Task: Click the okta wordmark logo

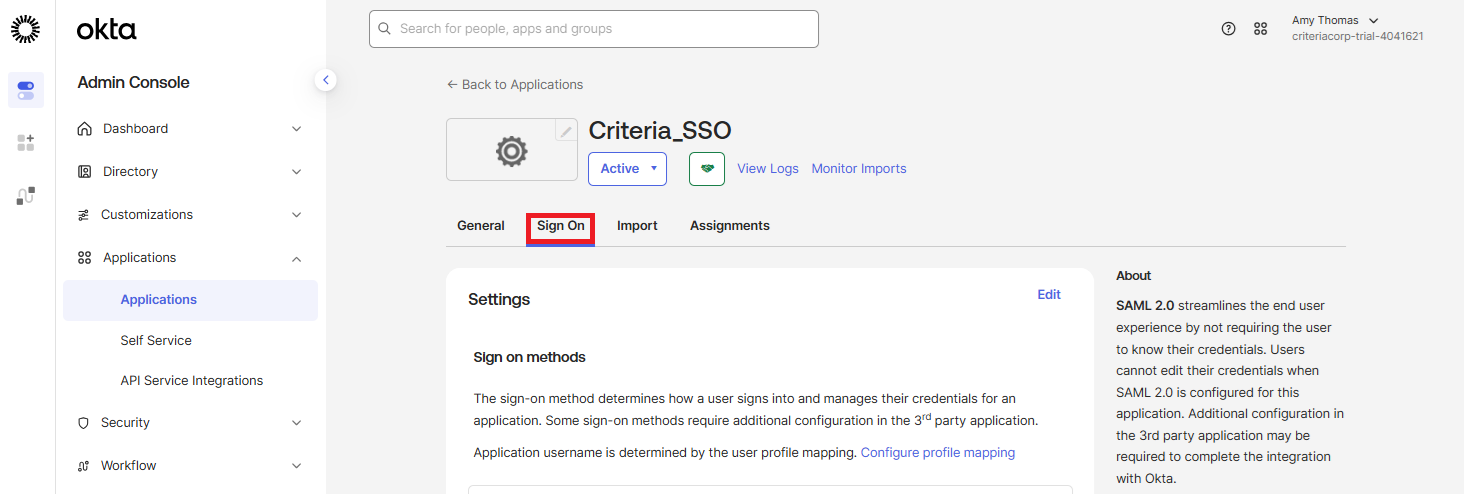Action: [x=106, y=30]
